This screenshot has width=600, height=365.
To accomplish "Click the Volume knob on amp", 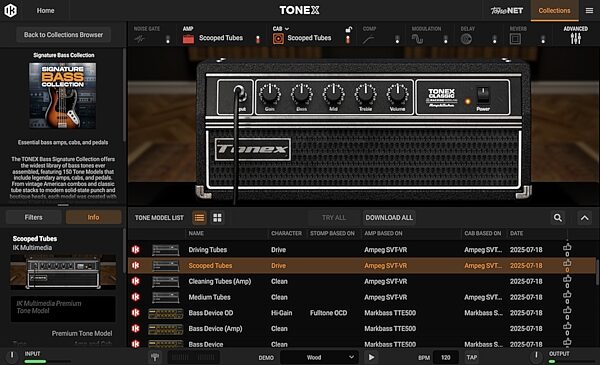I will (398, 94).
